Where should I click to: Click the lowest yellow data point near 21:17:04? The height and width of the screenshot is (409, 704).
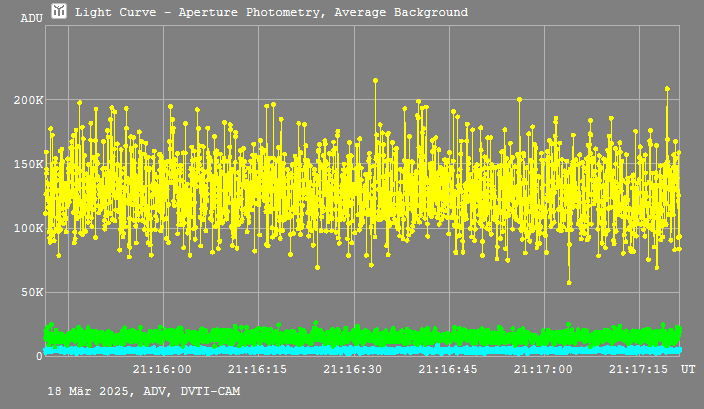click(569, 283)
